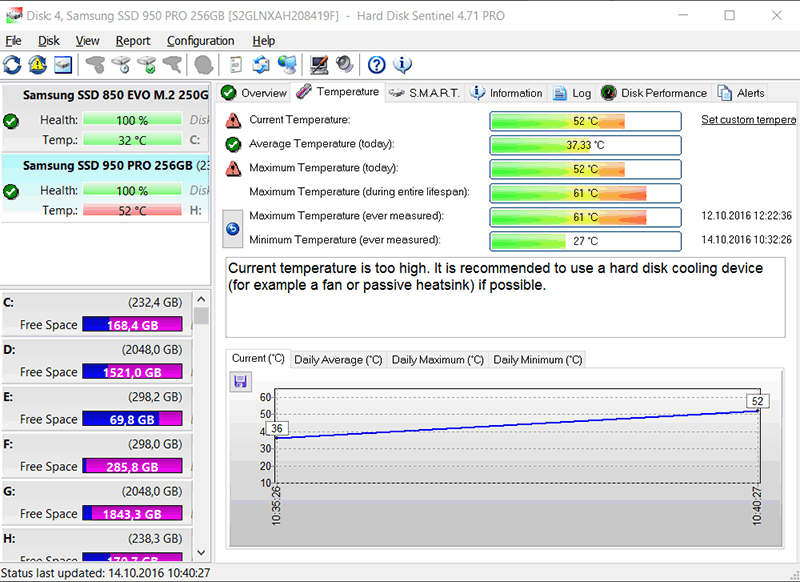
Task: Open the File menu
Action: (13, 41)
